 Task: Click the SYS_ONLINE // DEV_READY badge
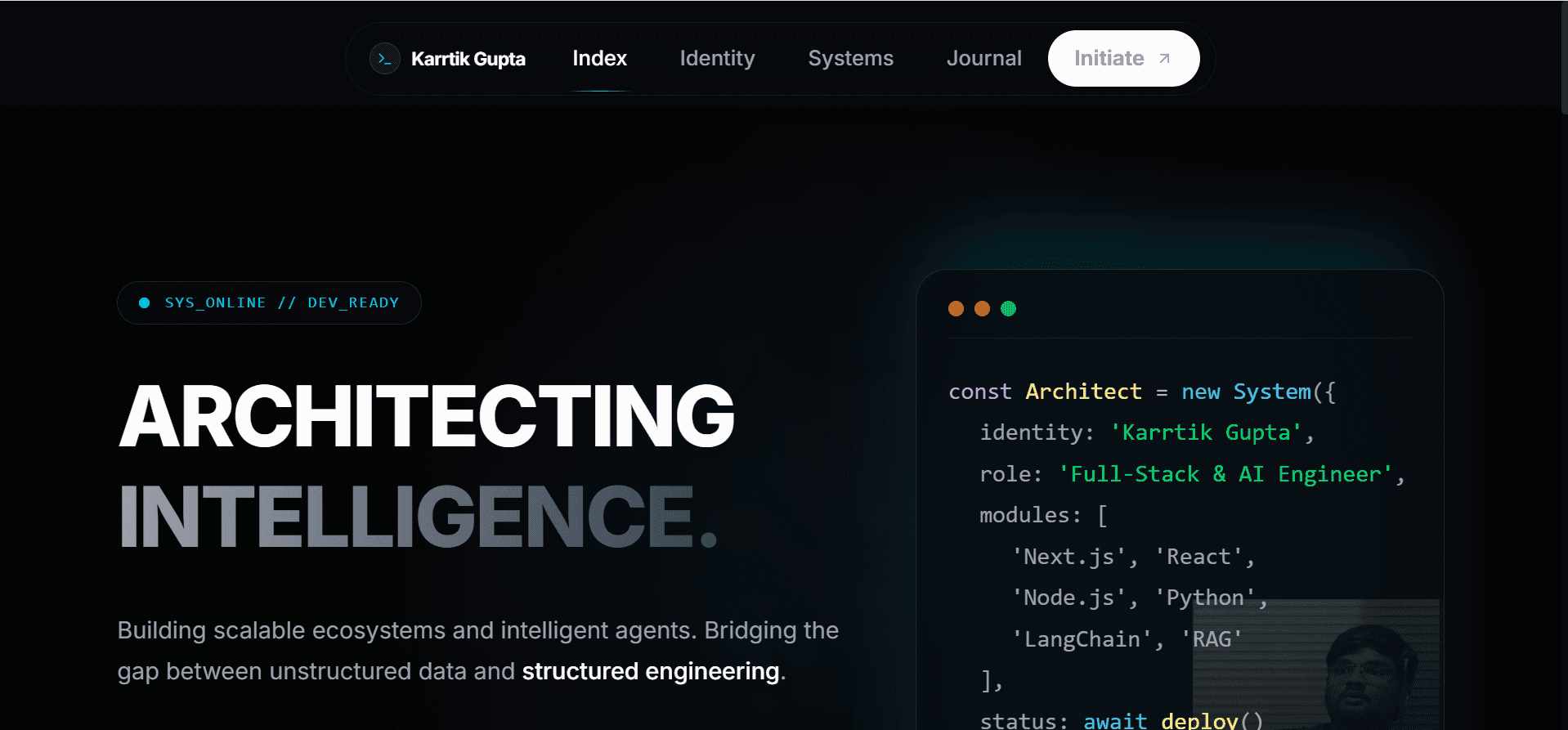tap(269, 303)
